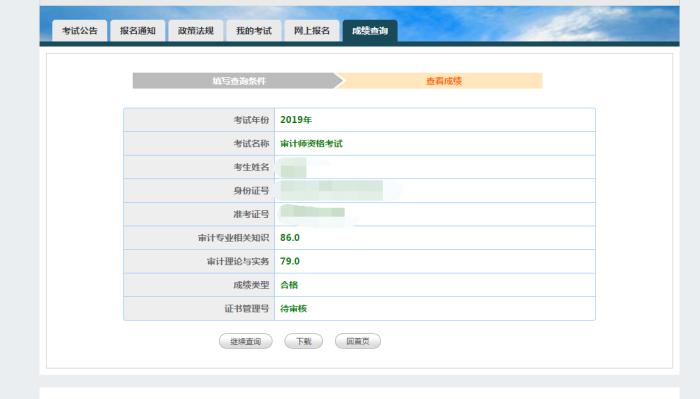The height and width of the screenshot is (399, 700).
Task: Click the 考生姓名 label
Action: (251, 167)
